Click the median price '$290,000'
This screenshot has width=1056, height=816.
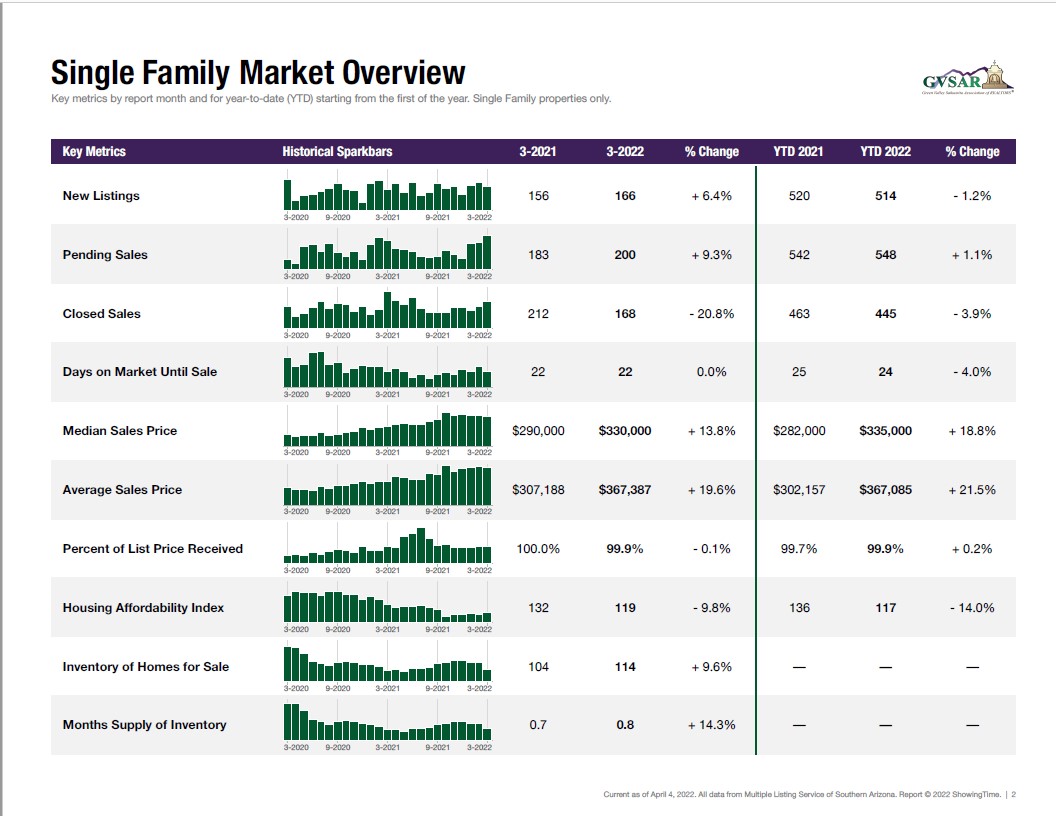point(538,431)
